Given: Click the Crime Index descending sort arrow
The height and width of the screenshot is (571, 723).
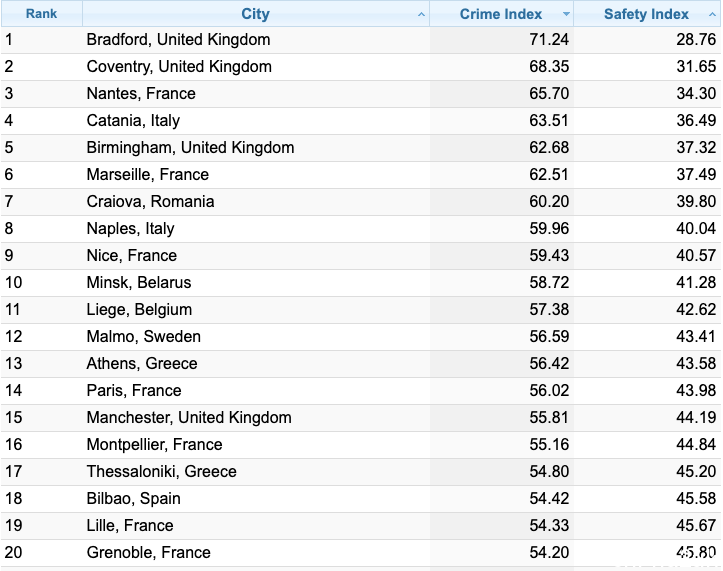Looking at the screenshot, I should coord(566,14).
